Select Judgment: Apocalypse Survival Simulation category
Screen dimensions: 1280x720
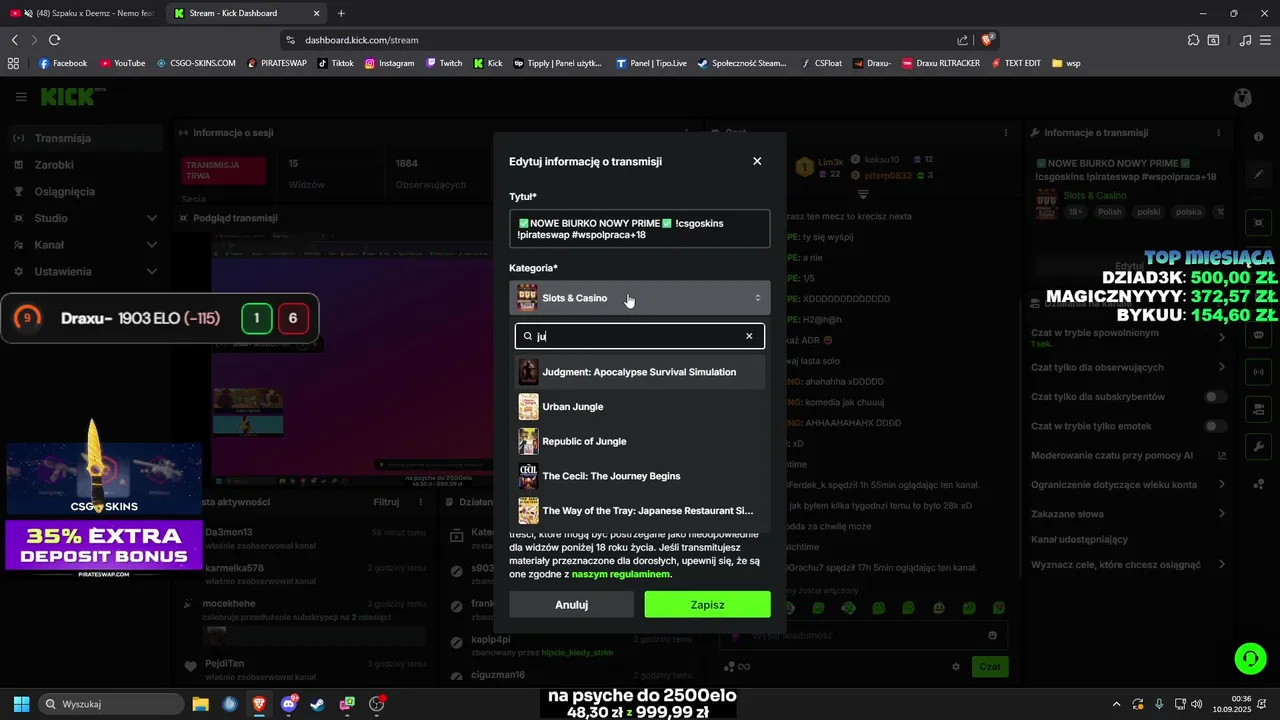tap(639, 372)
